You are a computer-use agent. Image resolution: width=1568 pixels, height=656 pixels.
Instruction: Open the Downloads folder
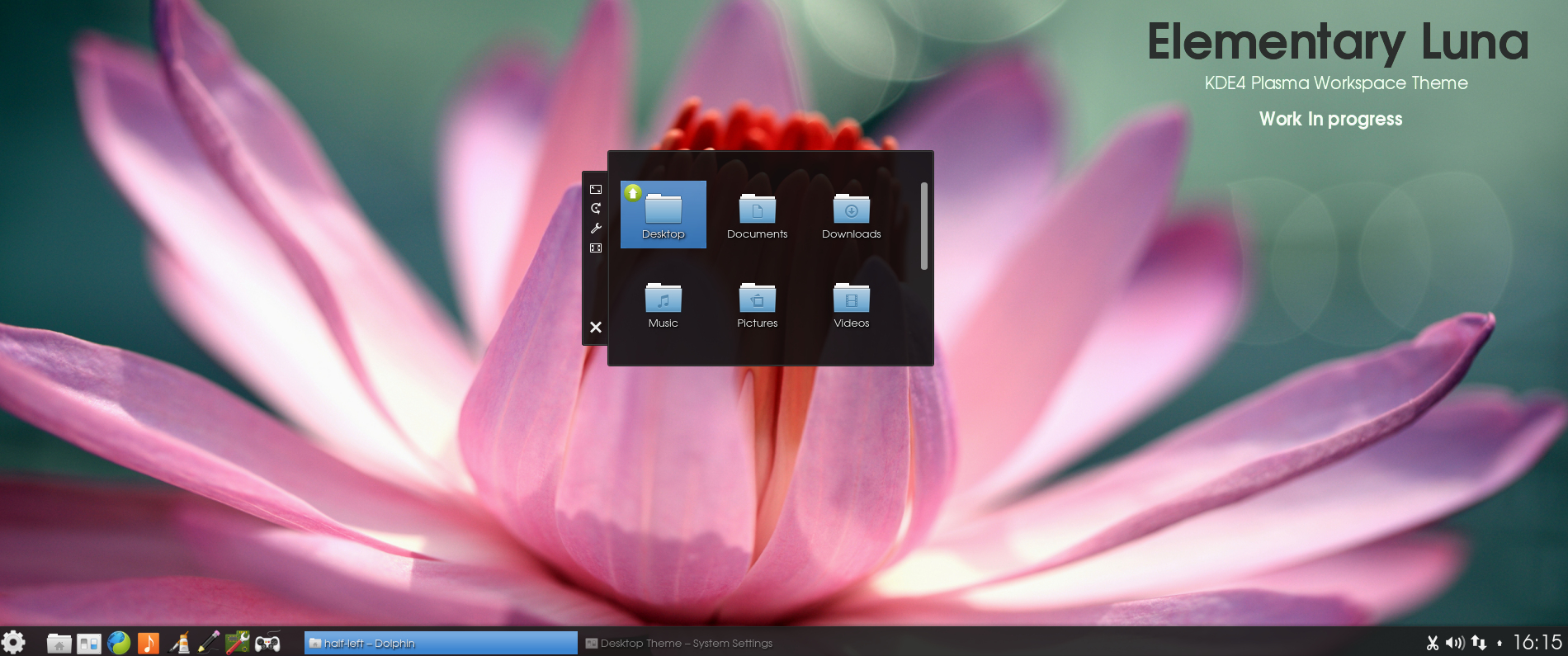tap(852, 216)
